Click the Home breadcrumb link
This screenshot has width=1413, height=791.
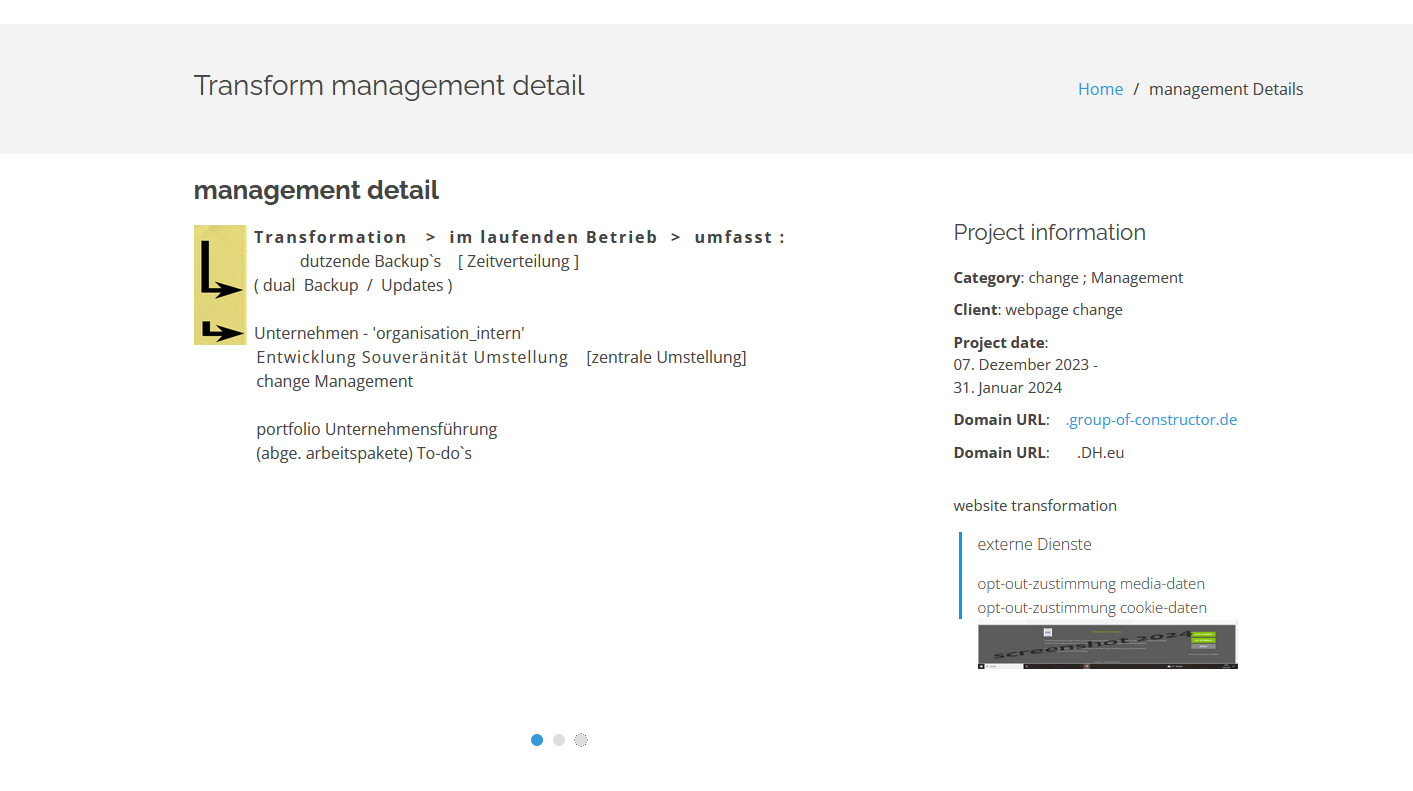pyautogui.click(x=1100, y=89)
